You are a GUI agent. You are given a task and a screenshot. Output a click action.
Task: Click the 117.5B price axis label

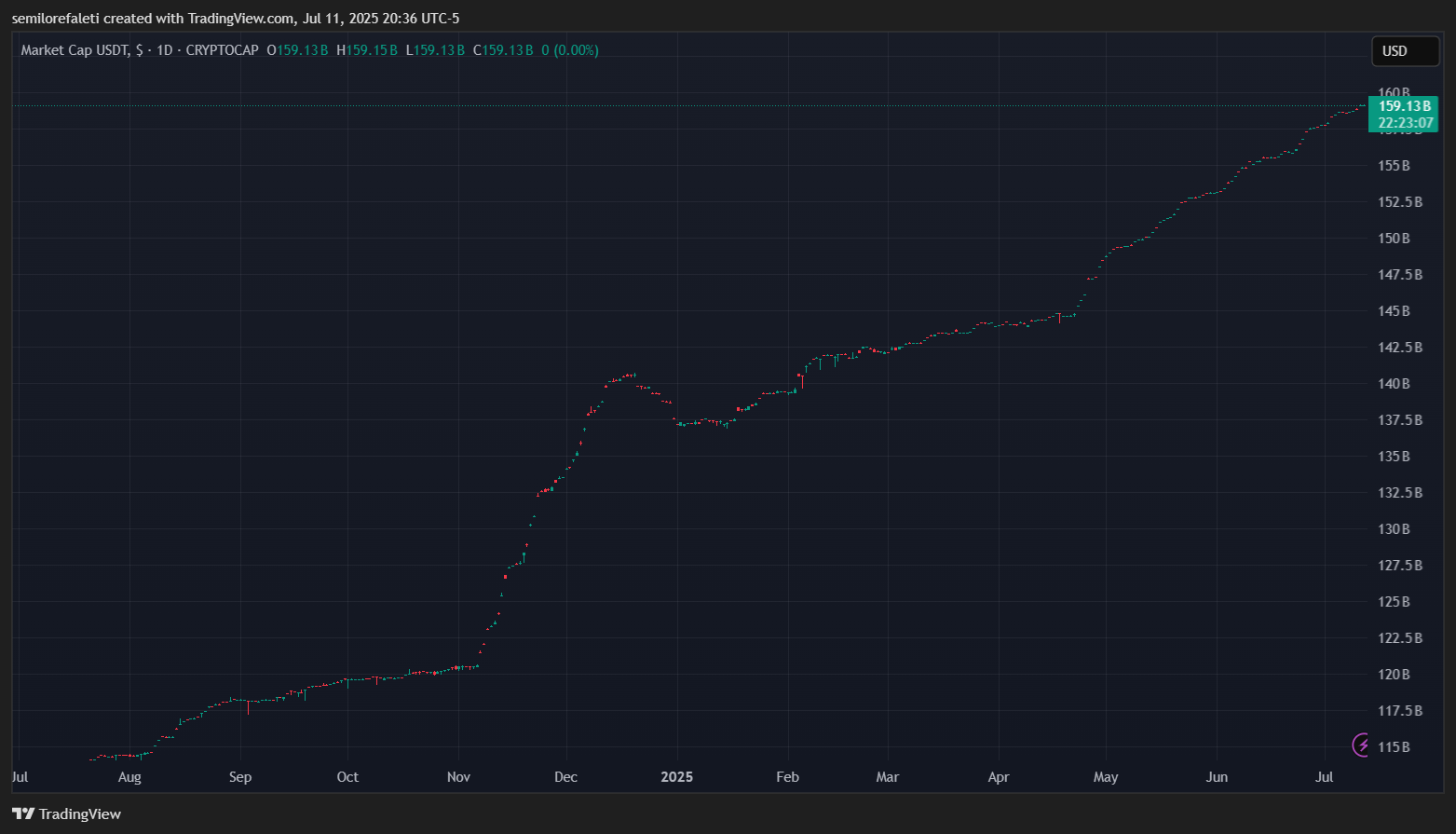click(x=1400, y=711)
